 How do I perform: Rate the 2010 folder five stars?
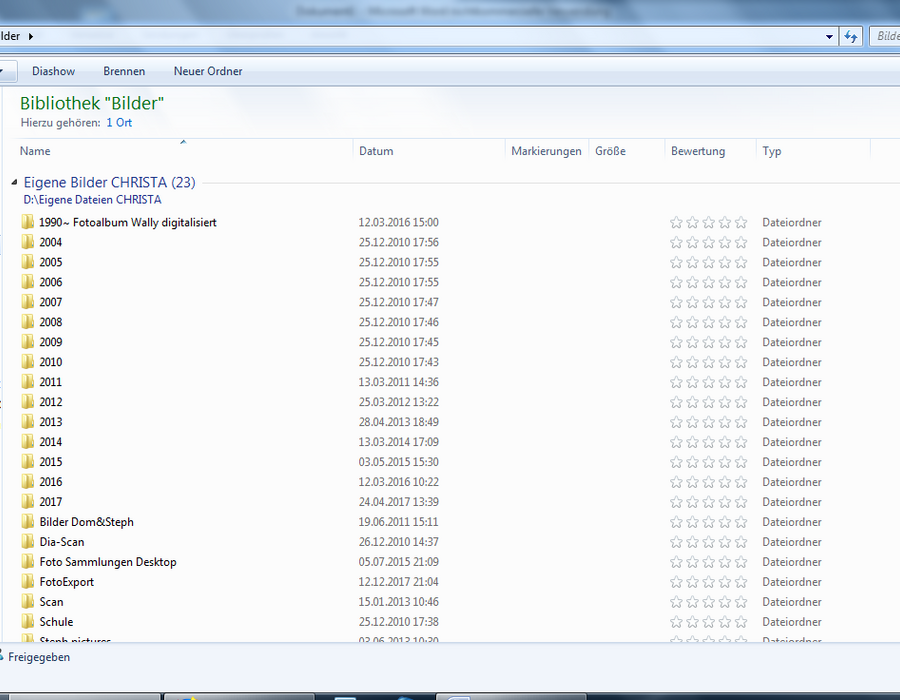pos(741,362)
